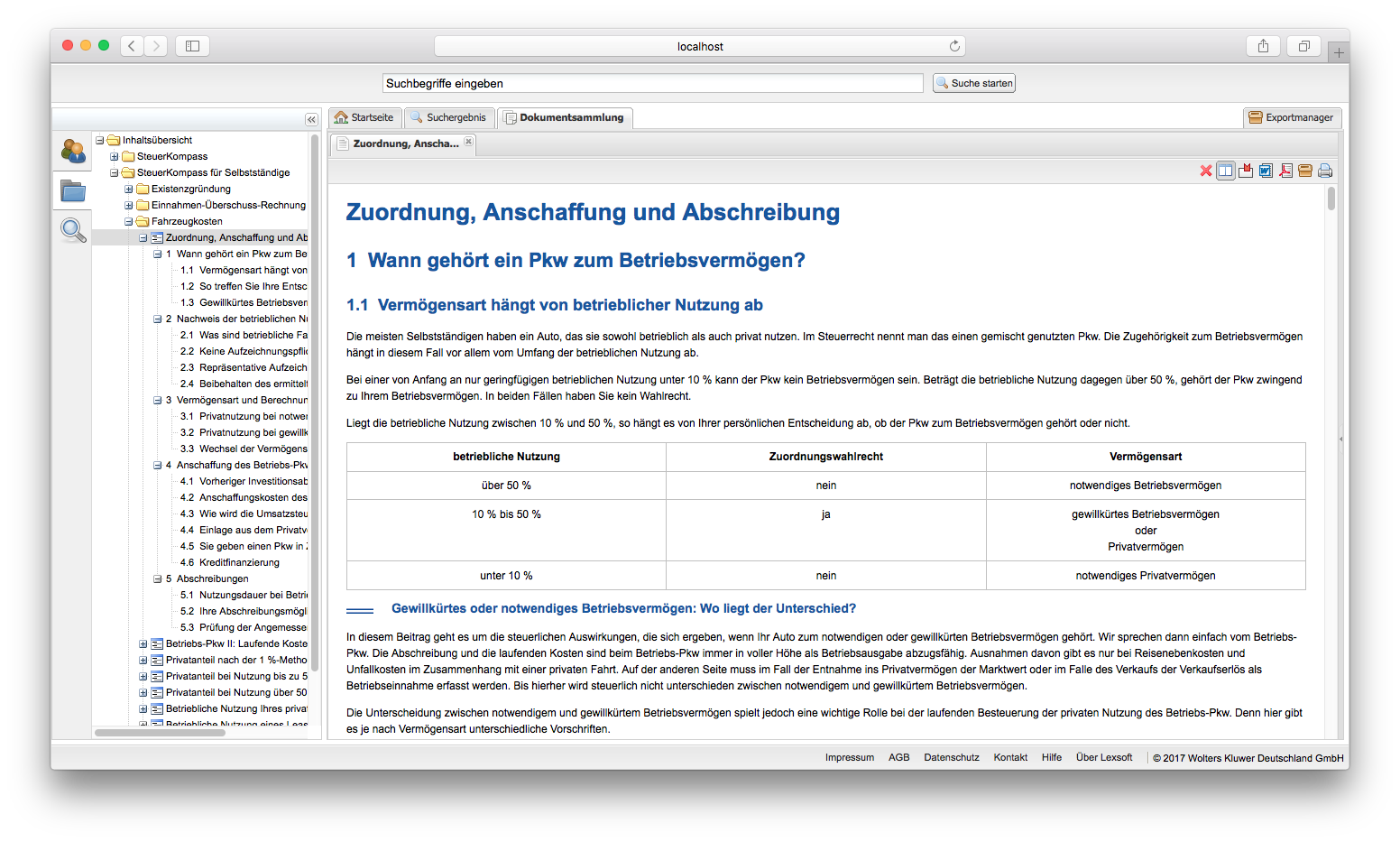Collapse SteuerKompass für Selbstständige node
This screenshot has height=842, width=1400.
pyautogui.click(x=115, y=172)
